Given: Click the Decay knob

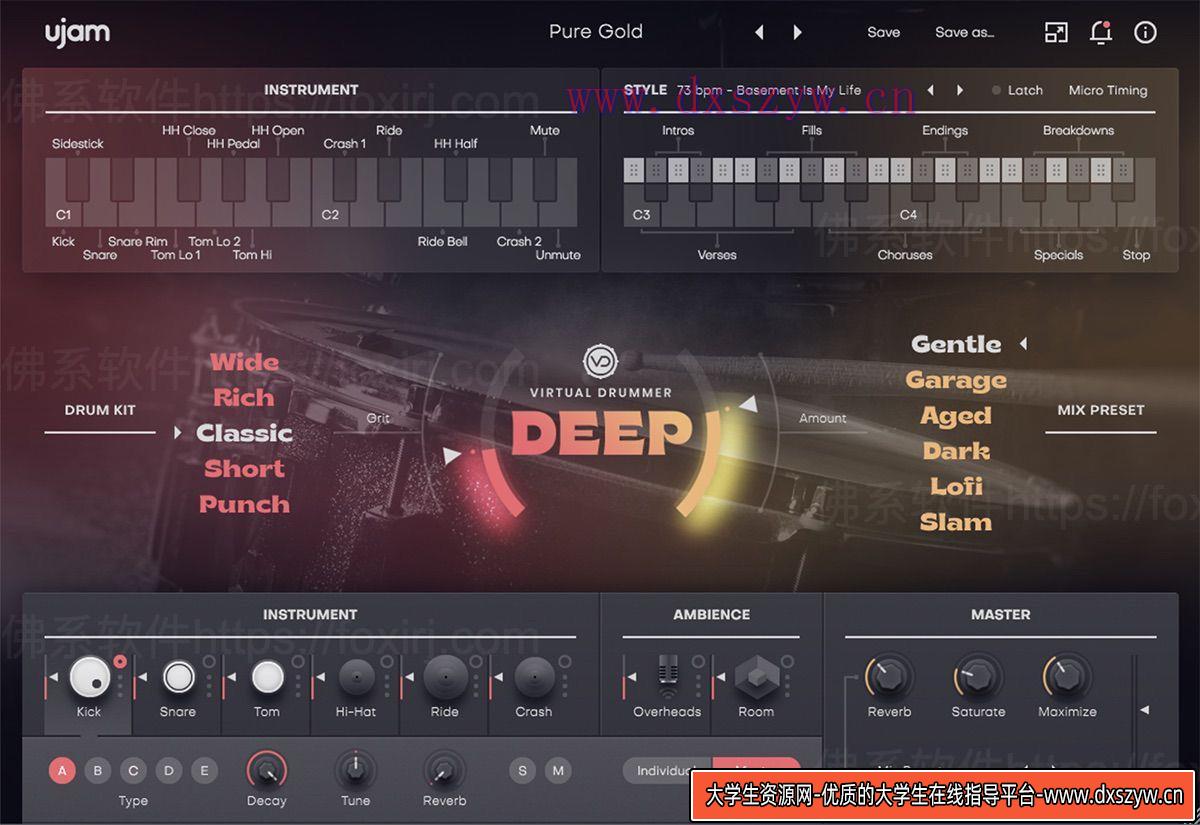Looking at the screenshot, I should 266,770.
